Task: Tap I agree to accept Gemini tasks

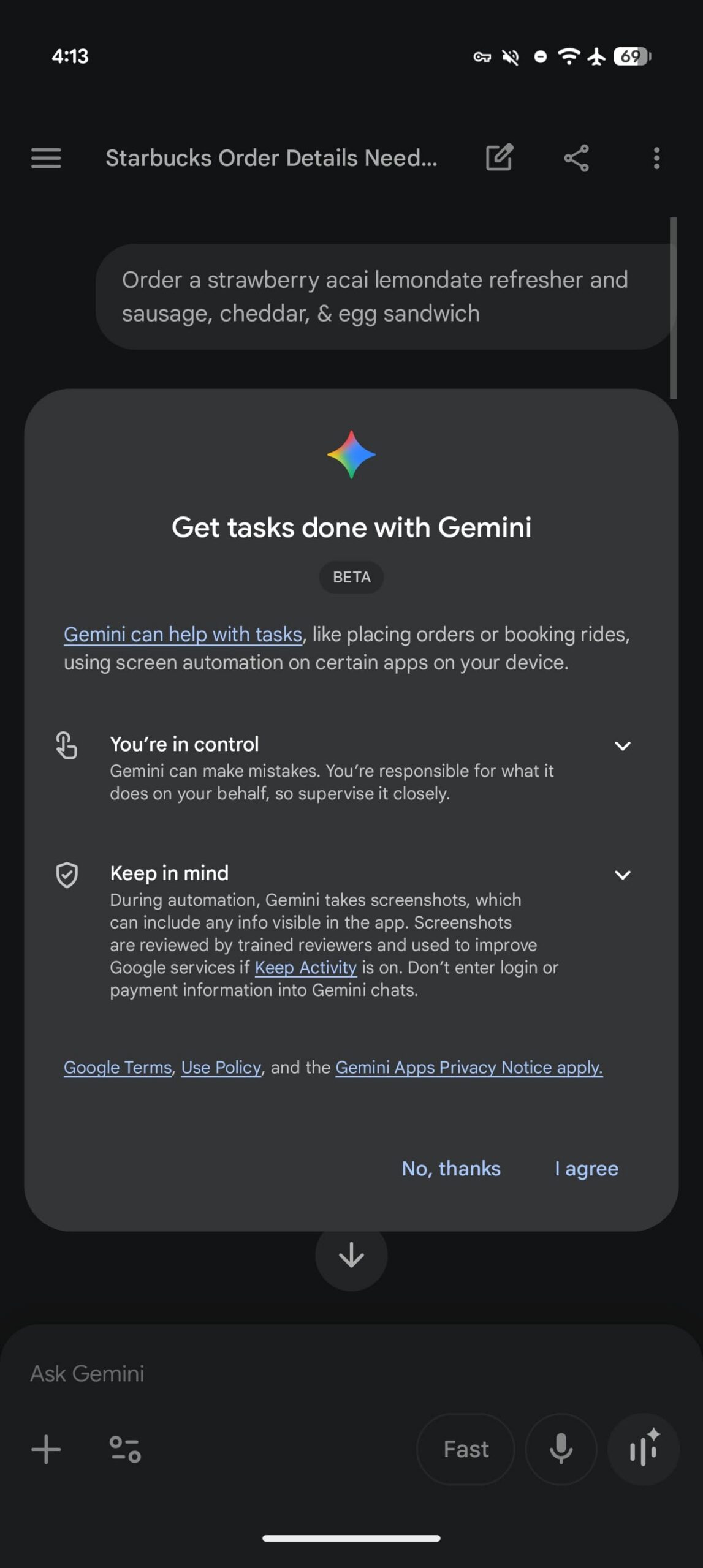Action: 586,1169
